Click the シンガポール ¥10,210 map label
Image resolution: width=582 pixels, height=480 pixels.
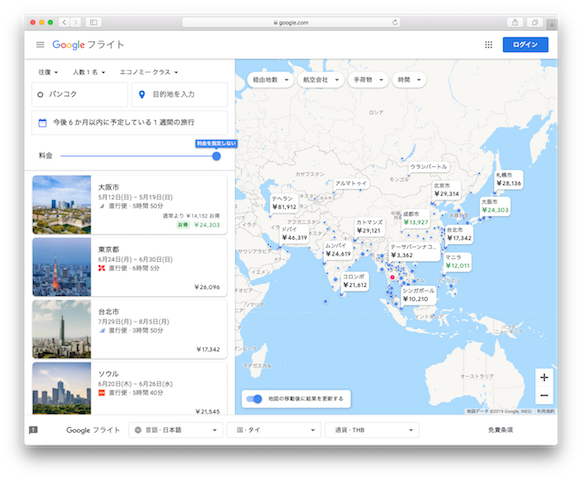point(418,295)
